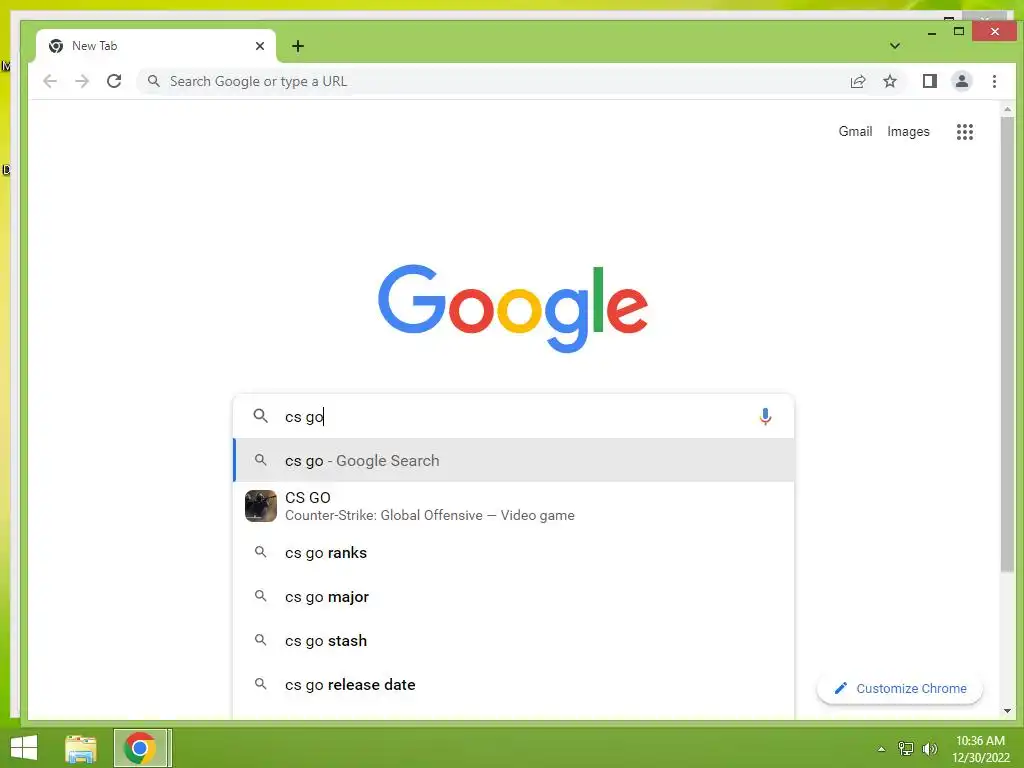Click the search icon inside the address bar
The image size is (1024, 768).
tap(153, 81)
